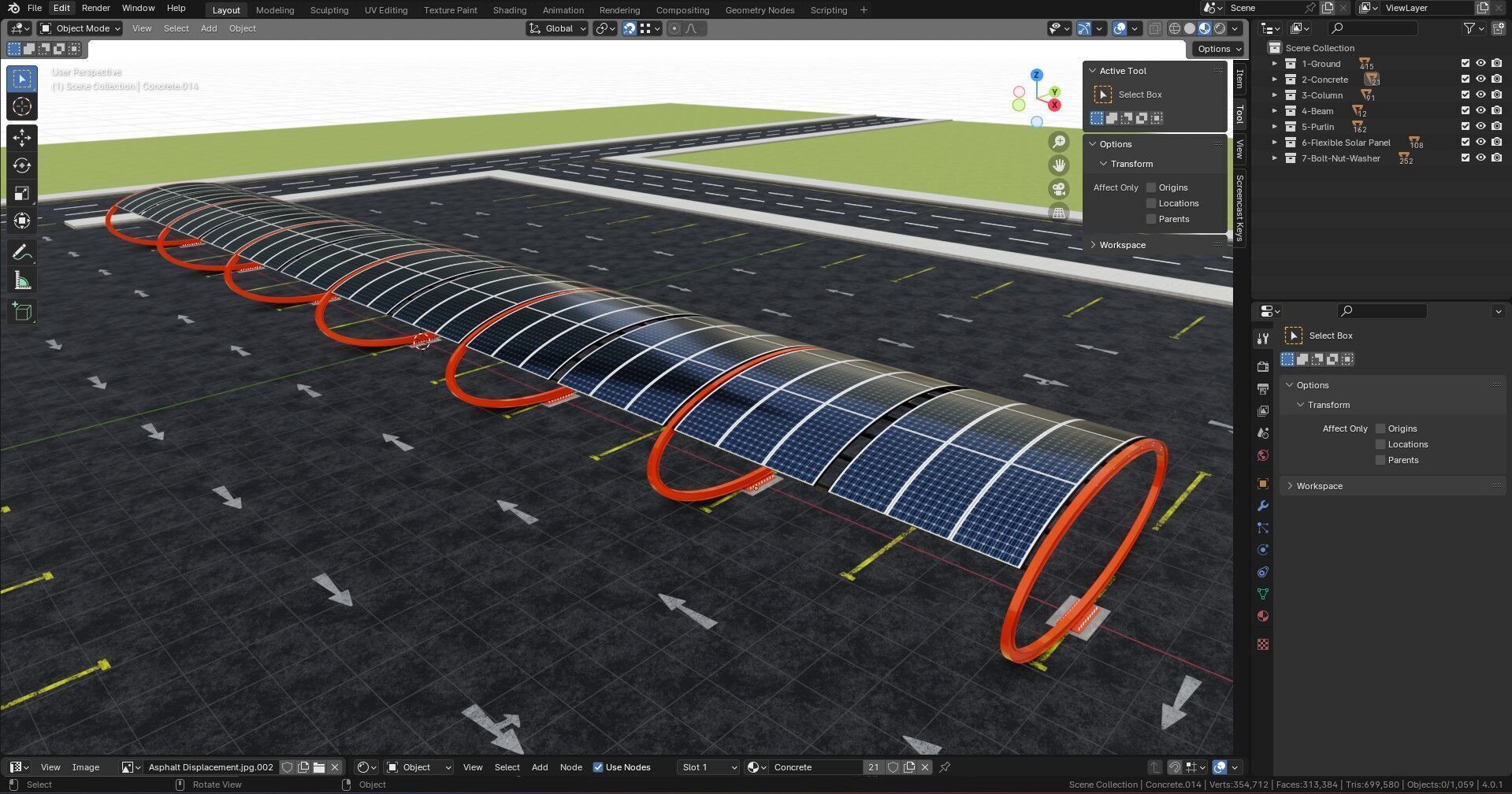Activate the Move tool
Viewport: 1512px width, 794px height.
tap(22, 138)
